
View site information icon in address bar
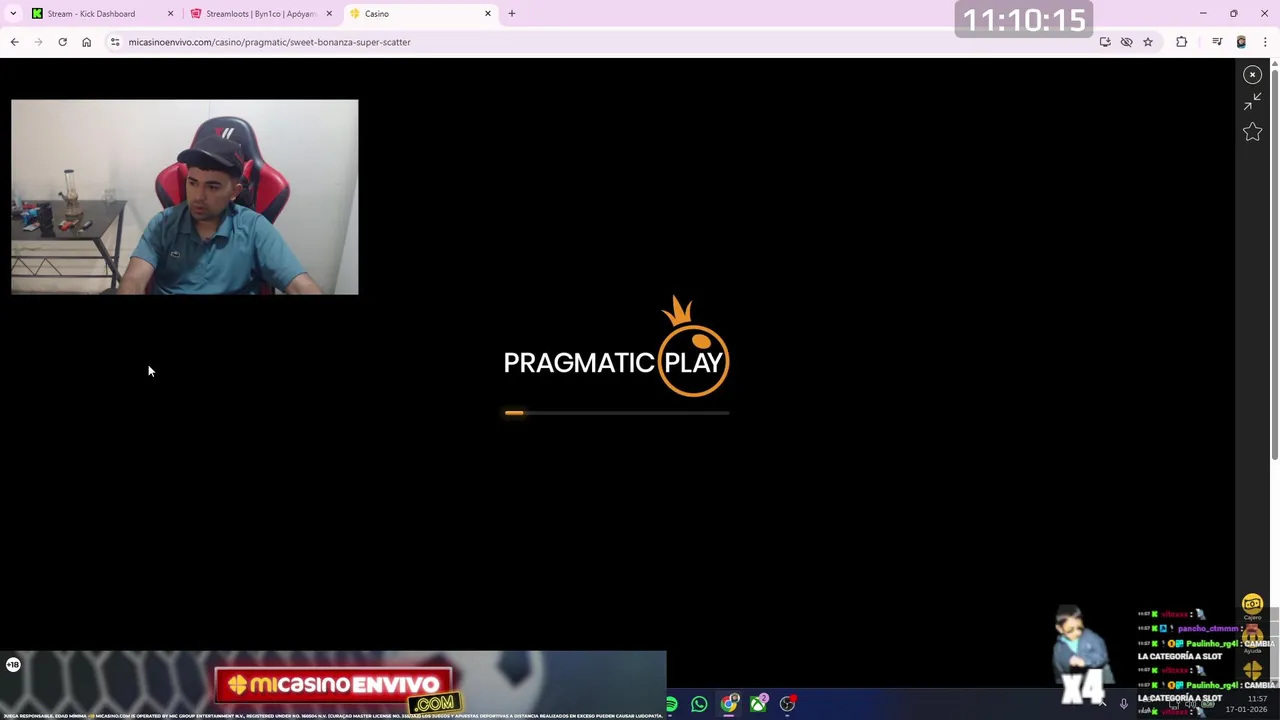click(115, 42)
